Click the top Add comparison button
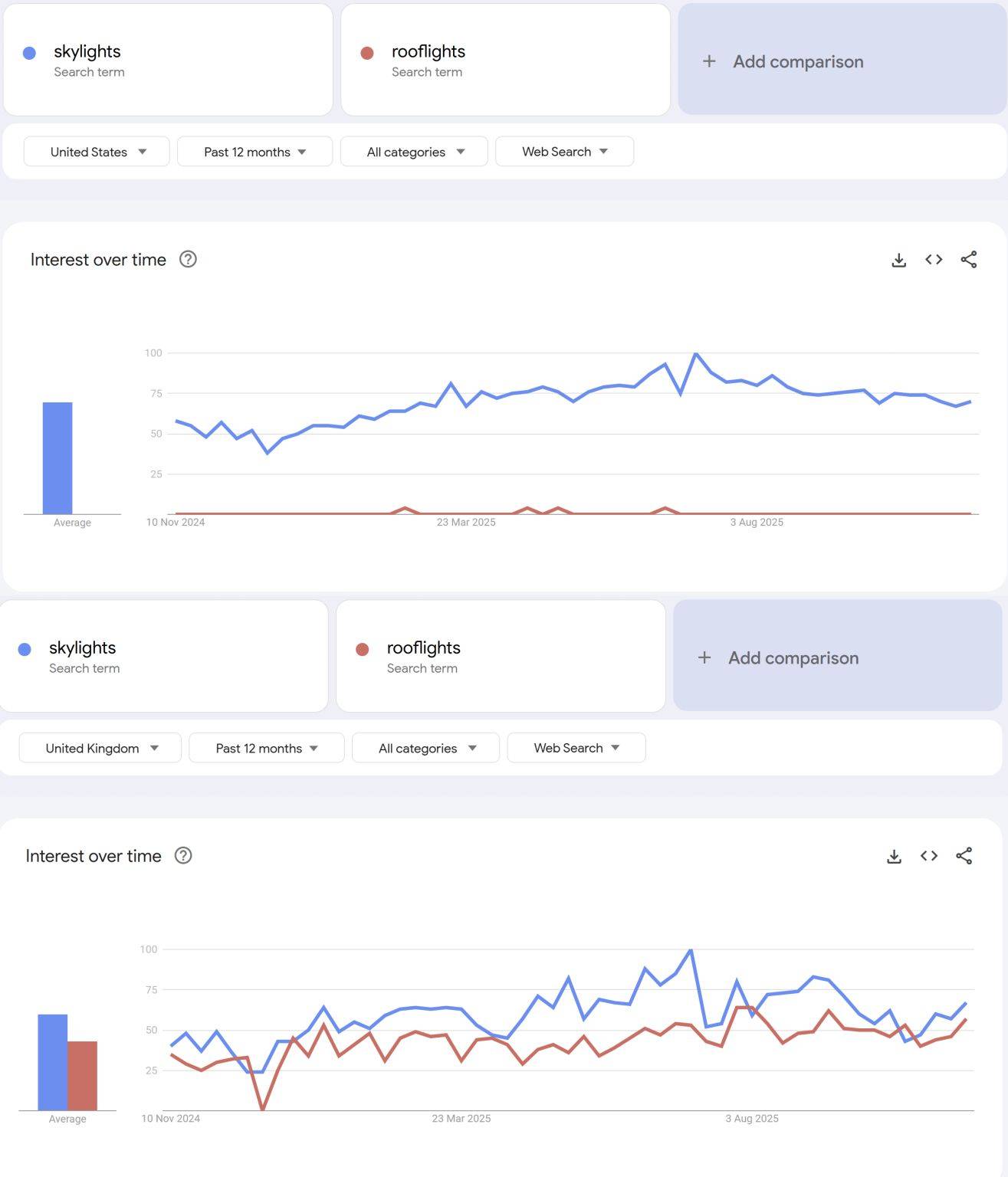Viewport: 1008px width, 1177px height. 842,61
